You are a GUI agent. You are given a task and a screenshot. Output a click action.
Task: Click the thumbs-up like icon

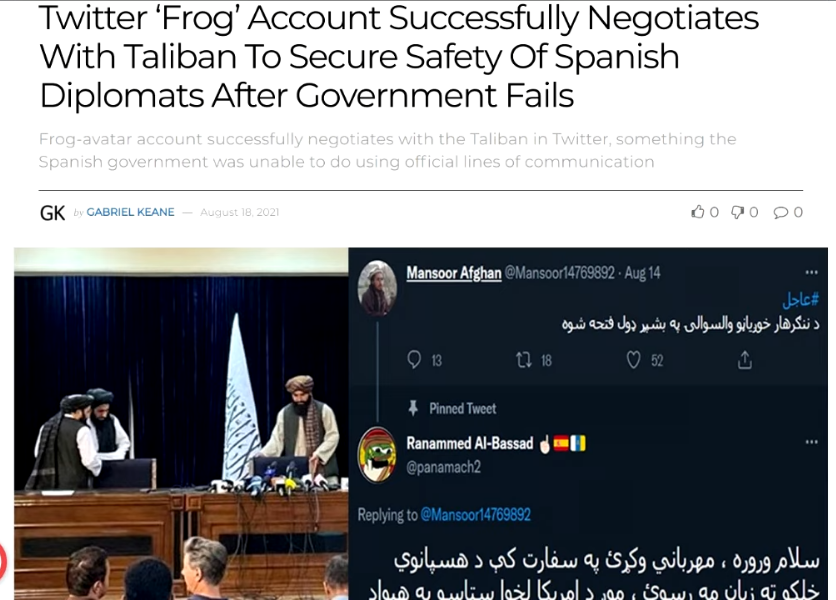coord(697,212)
